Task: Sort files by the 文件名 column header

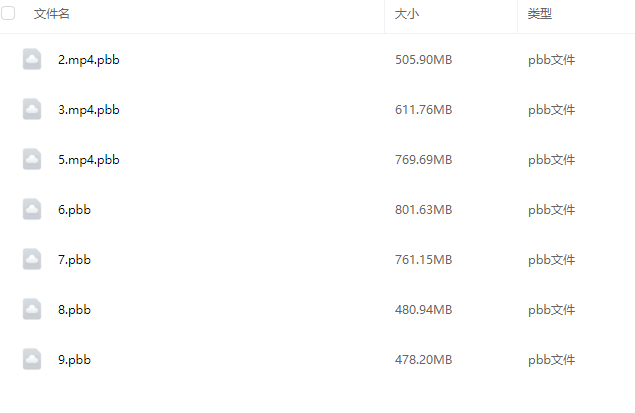Action: [x=52, y=14]
